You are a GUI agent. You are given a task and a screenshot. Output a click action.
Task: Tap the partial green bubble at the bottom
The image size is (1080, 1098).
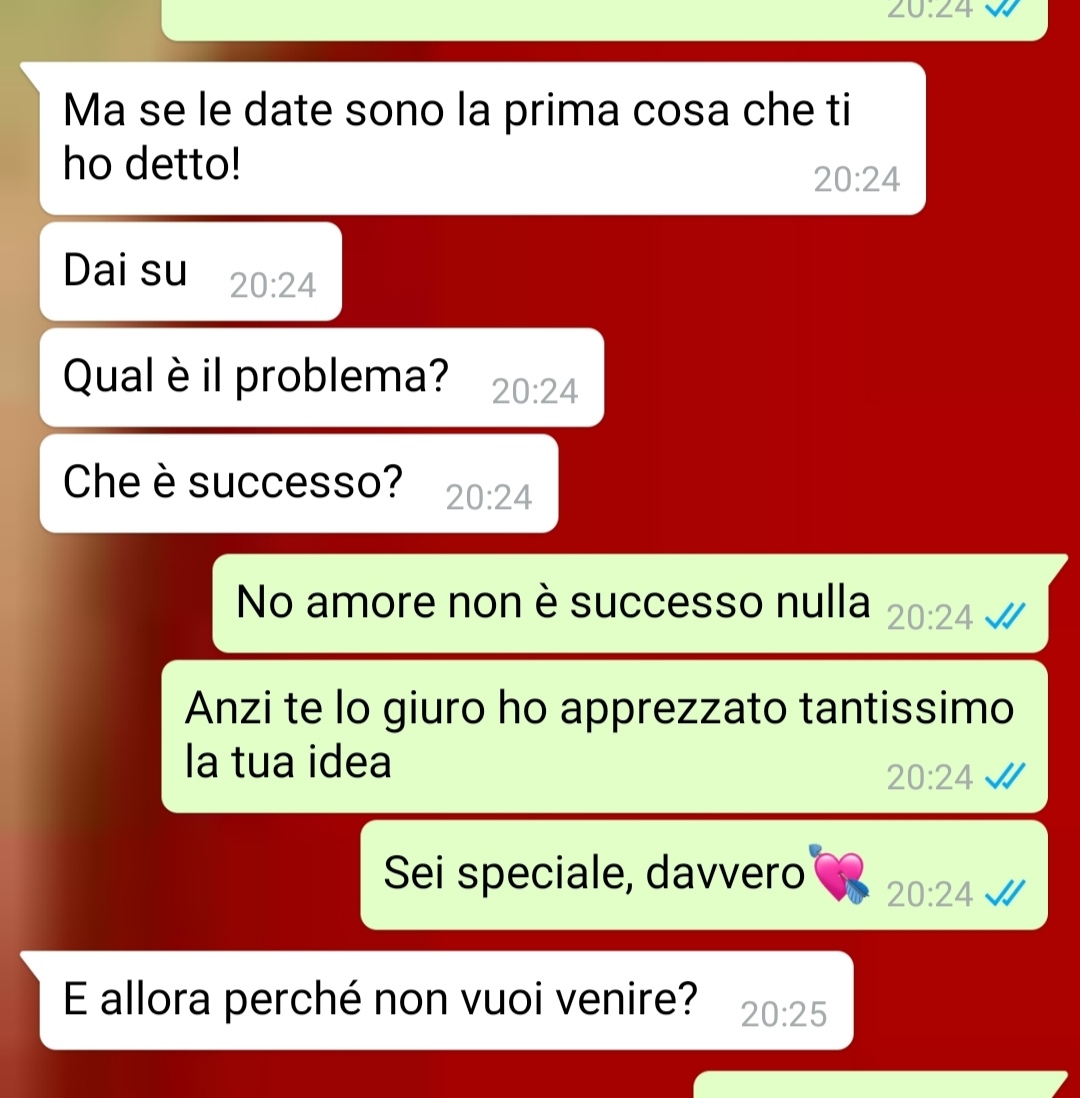pyautogui.click(x=881, y=1084)
